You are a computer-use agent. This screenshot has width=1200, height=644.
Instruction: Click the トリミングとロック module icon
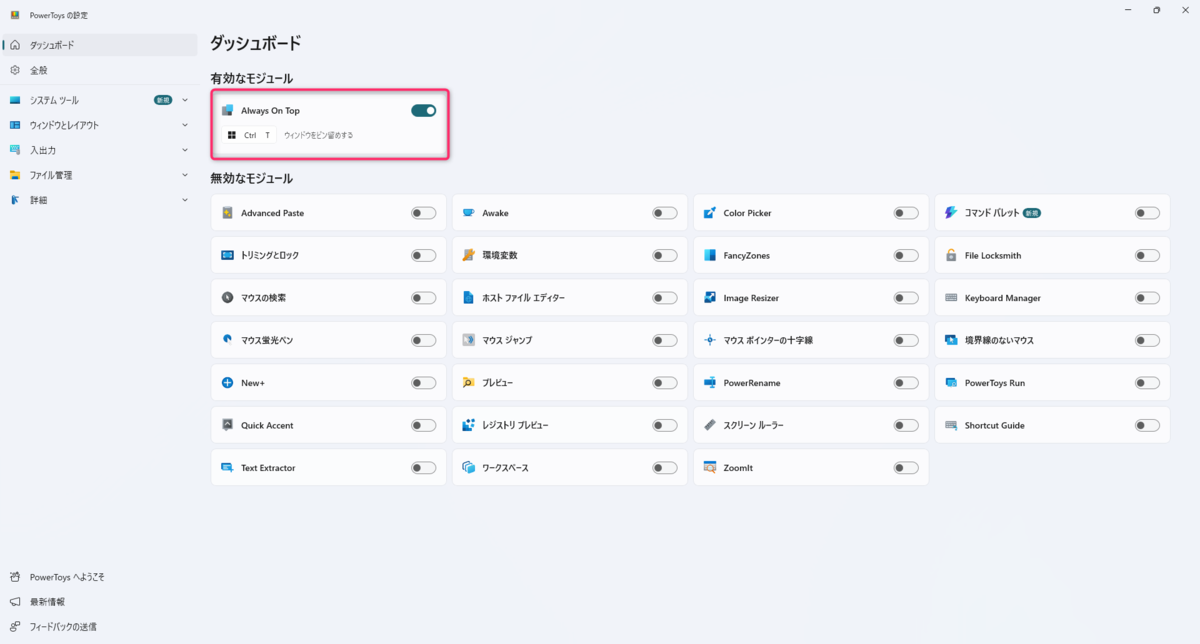(227, 255)
